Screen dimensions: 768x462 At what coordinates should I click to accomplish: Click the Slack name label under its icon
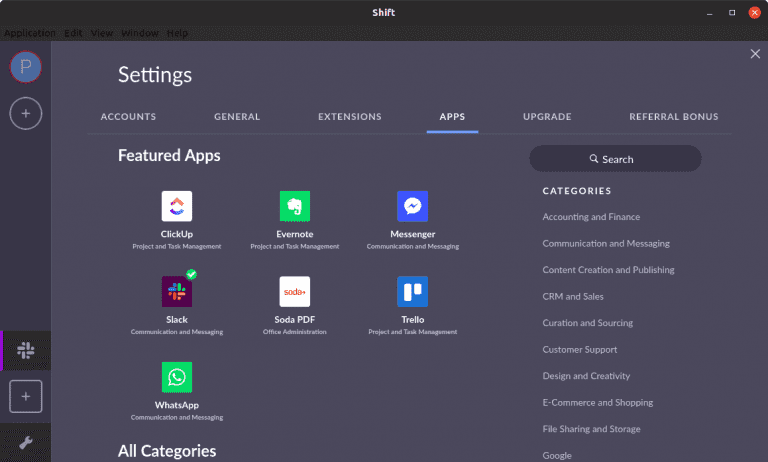[x=177, y=319]
